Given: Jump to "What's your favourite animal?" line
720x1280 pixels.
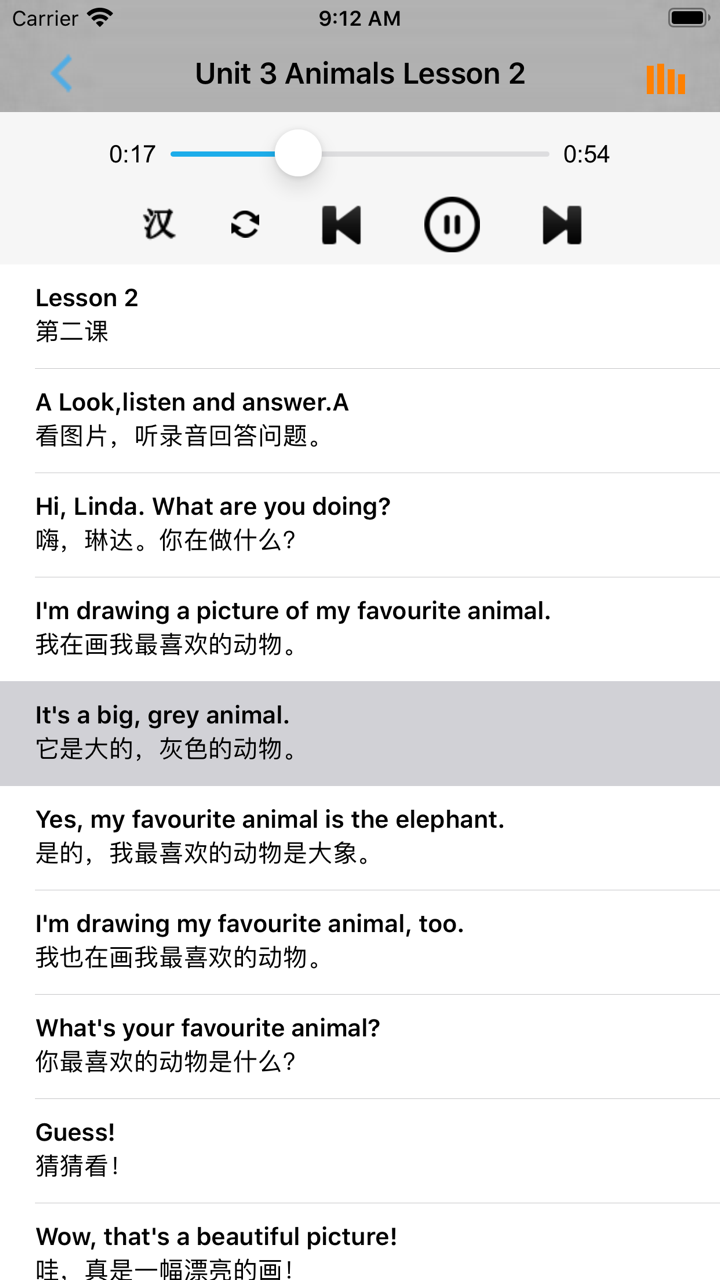Looking at the screenshot, I should click(x=360, y=1045).
